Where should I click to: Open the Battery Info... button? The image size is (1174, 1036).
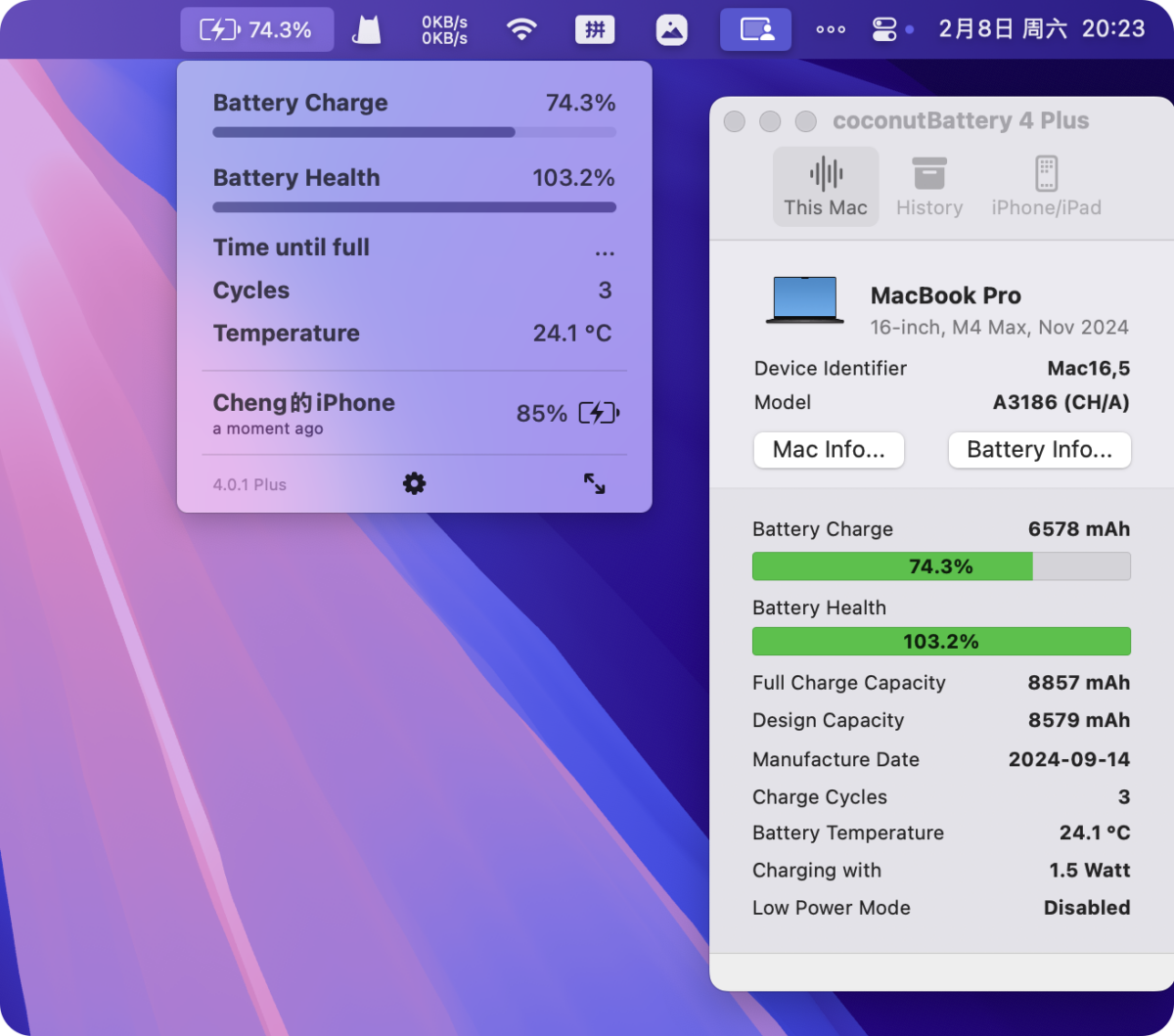[x=1039, y=450]
